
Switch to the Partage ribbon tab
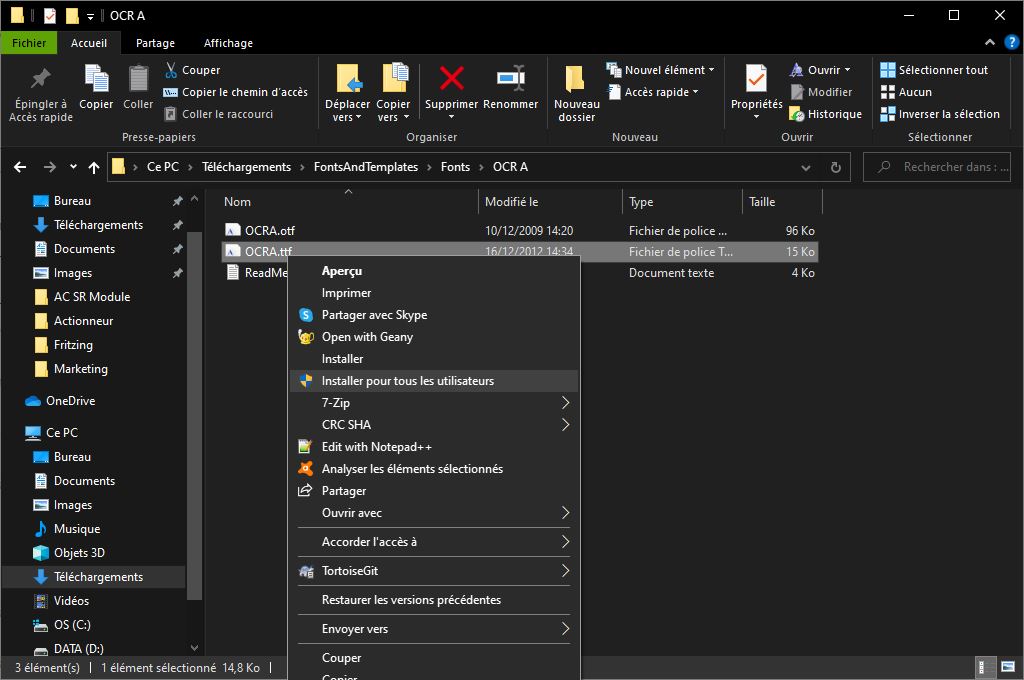click(x=155, y=43)
